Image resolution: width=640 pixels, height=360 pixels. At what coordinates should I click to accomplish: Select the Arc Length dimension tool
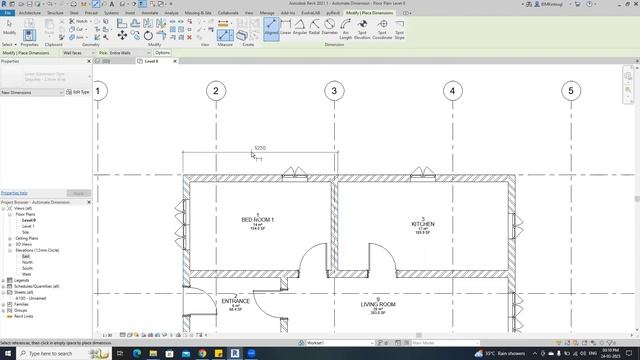[x=346, y=29]
